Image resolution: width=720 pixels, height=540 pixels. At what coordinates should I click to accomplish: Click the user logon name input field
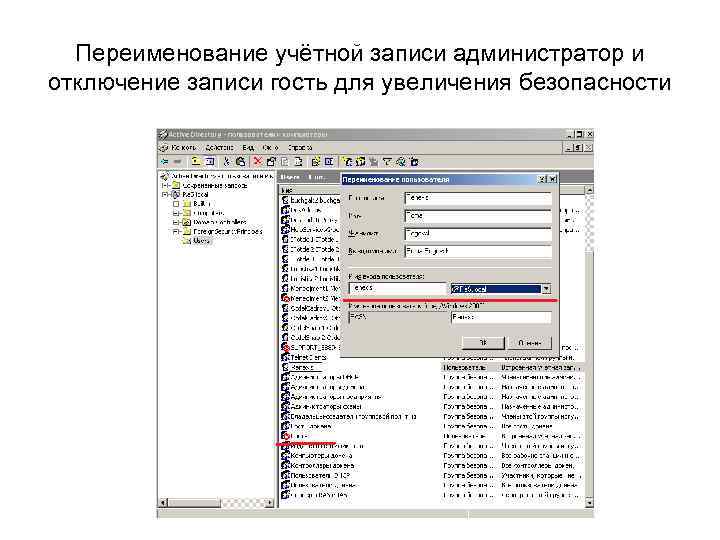(x=398, y=288)
